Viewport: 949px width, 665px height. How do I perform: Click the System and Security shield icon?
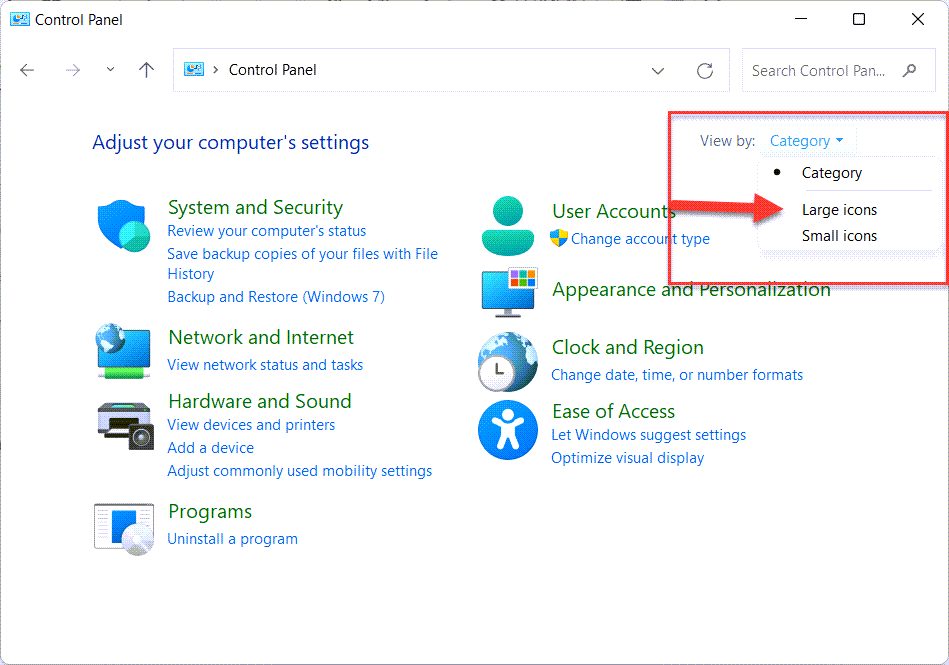point(124,226)
